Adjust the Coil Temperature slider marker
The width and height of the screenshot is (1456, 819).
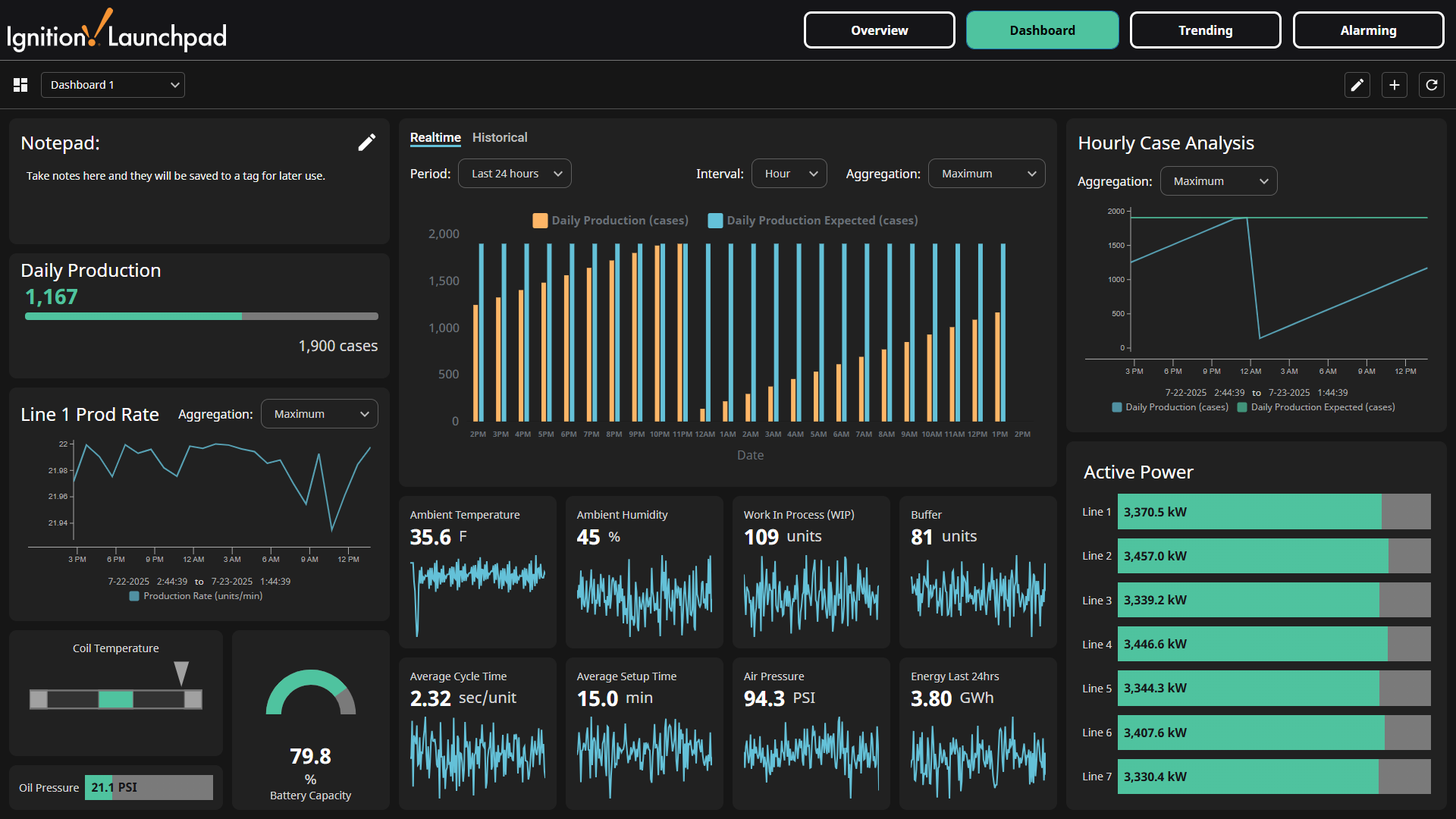click(x=181, y=673)
